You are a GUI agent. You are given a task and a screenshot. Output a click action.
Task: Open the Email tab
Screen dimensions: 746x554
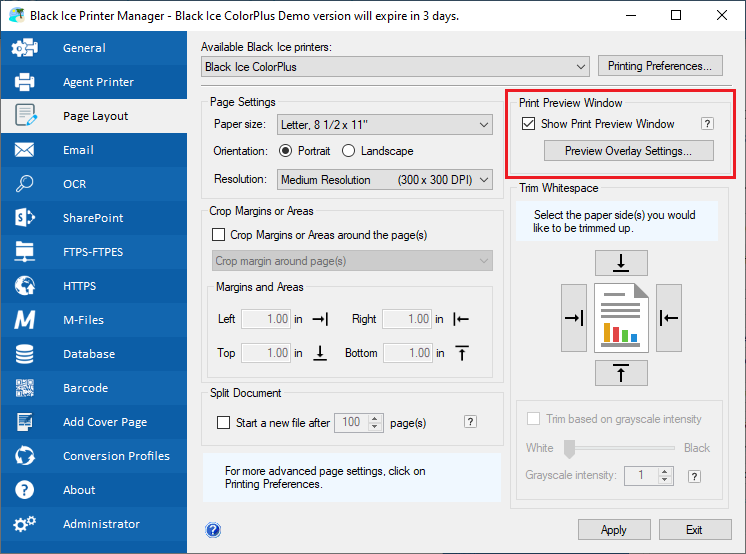click(94, 150)
